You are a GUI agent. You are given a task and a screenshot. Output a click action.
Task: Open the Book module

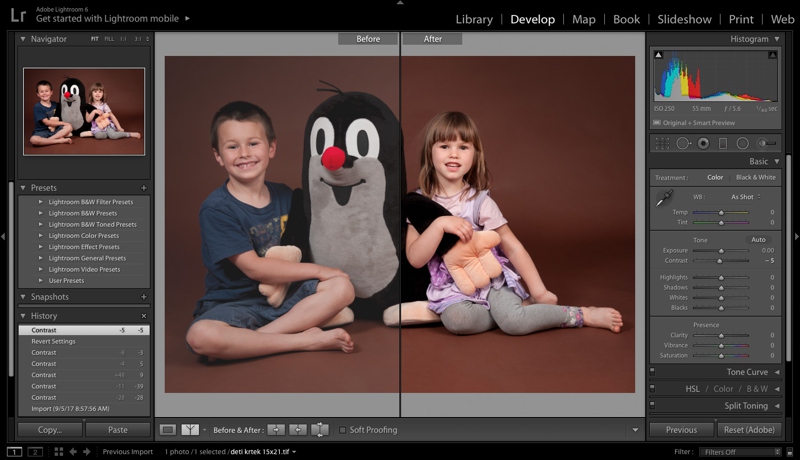[x=626, y=19]
